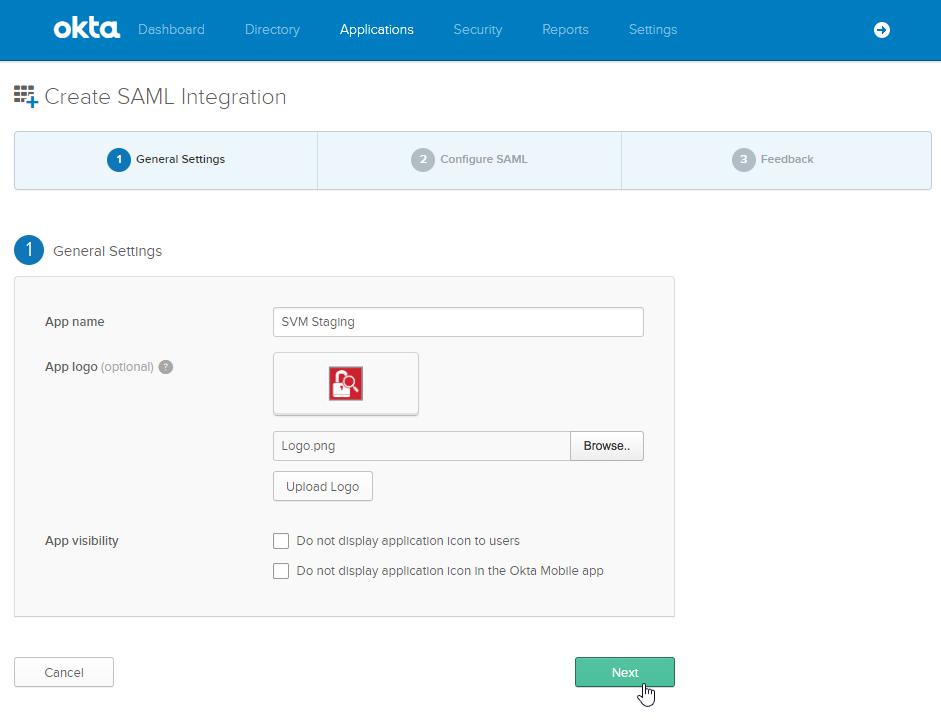The width and height of the screenshot is (941, 721).
Task: Click step 2 circle for Configure SAML
Action: click(423, 160)
